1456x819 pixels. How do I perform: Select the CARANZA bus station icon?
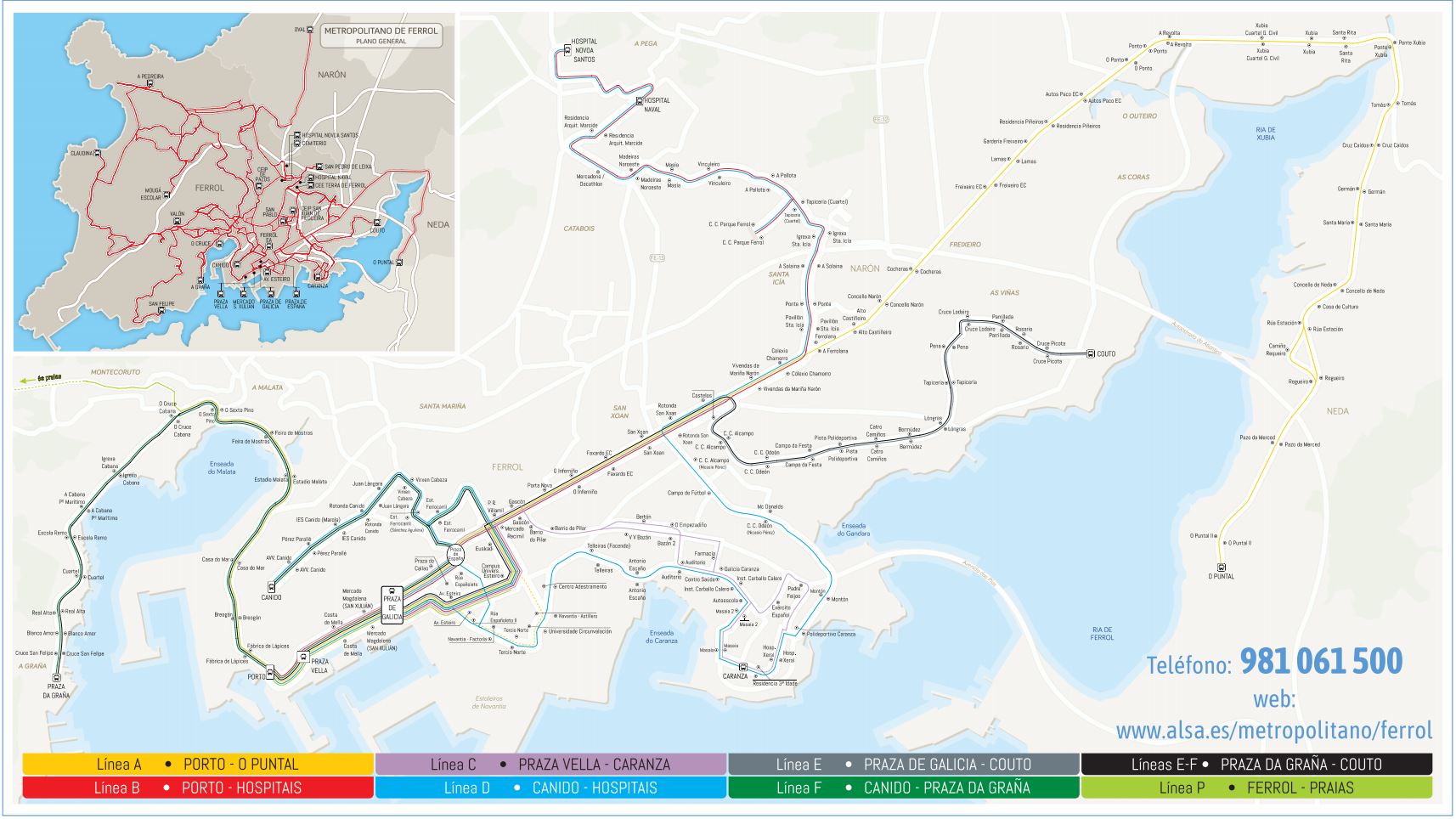coord(743,668)
